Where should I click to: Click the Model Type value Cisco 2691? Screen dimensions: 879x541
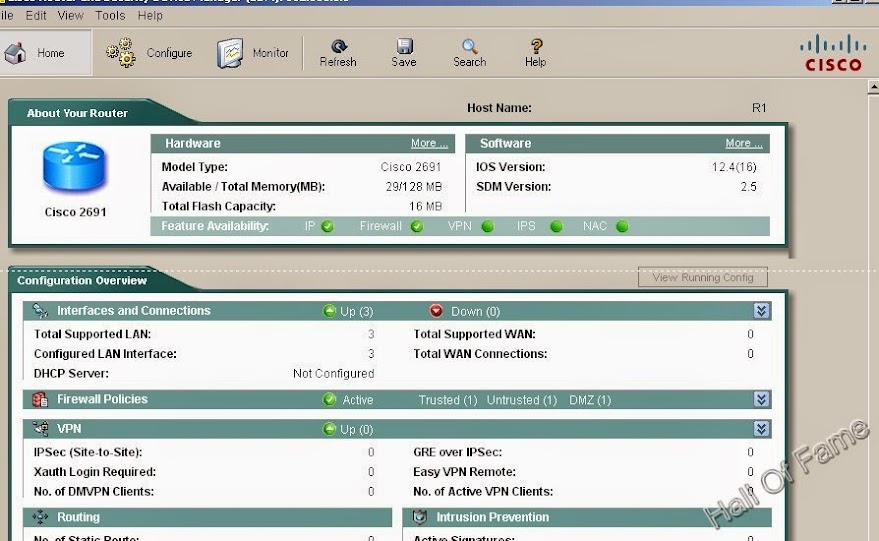pyautogui.click(x=410, y=167)
